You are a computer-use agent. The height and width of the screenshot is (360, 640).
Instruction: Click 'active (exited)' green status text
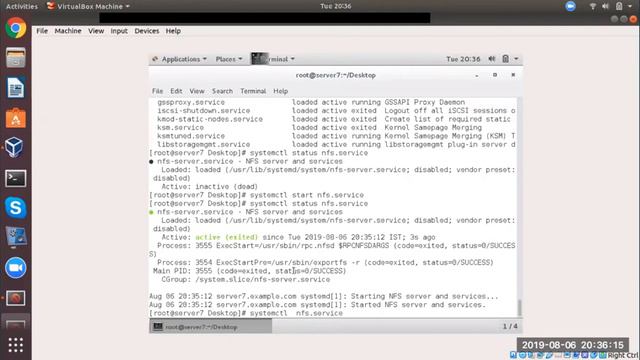[227, 237]
